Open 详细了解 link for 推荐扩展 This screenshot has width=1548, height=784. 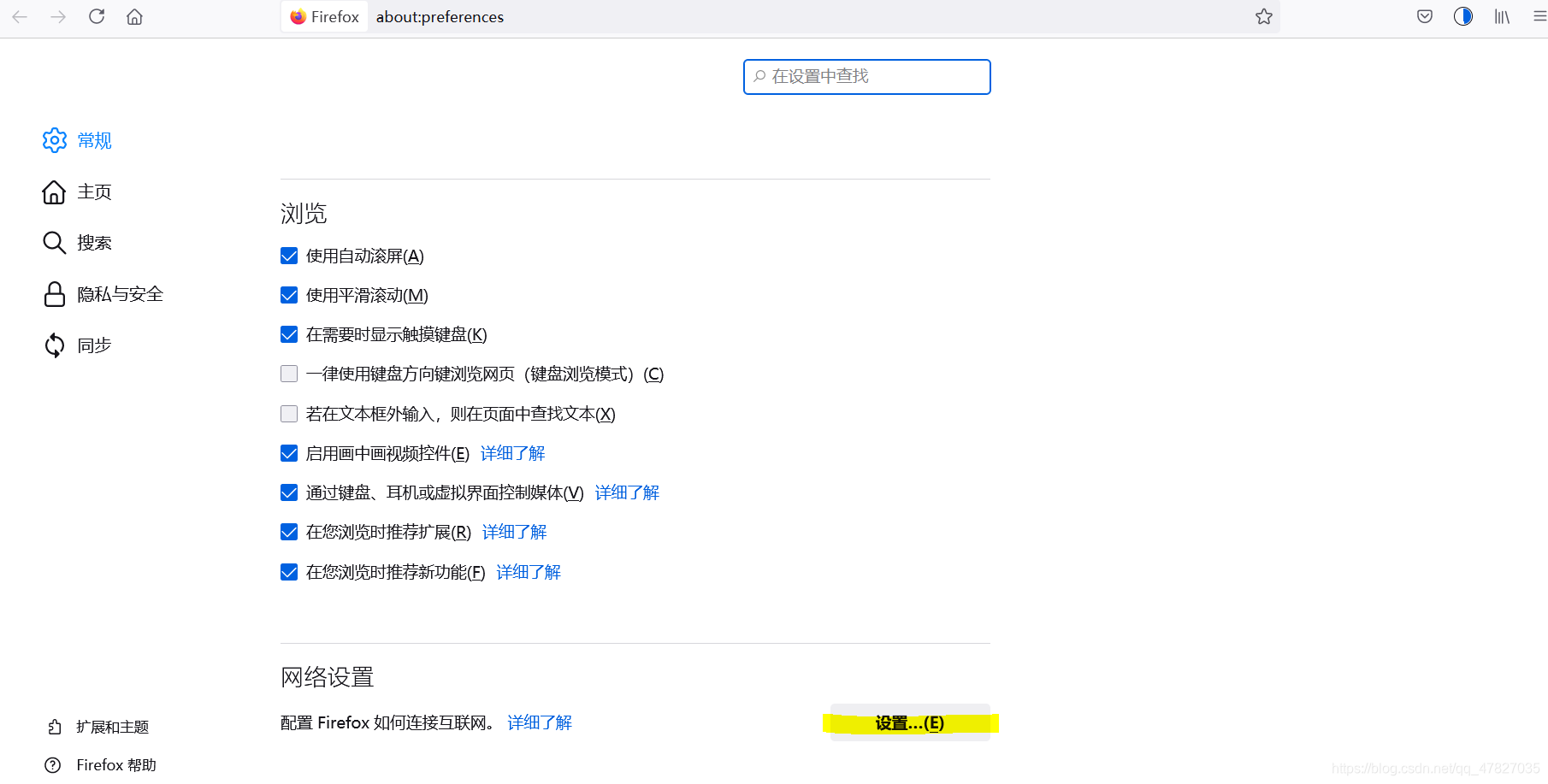click(514, 532)
